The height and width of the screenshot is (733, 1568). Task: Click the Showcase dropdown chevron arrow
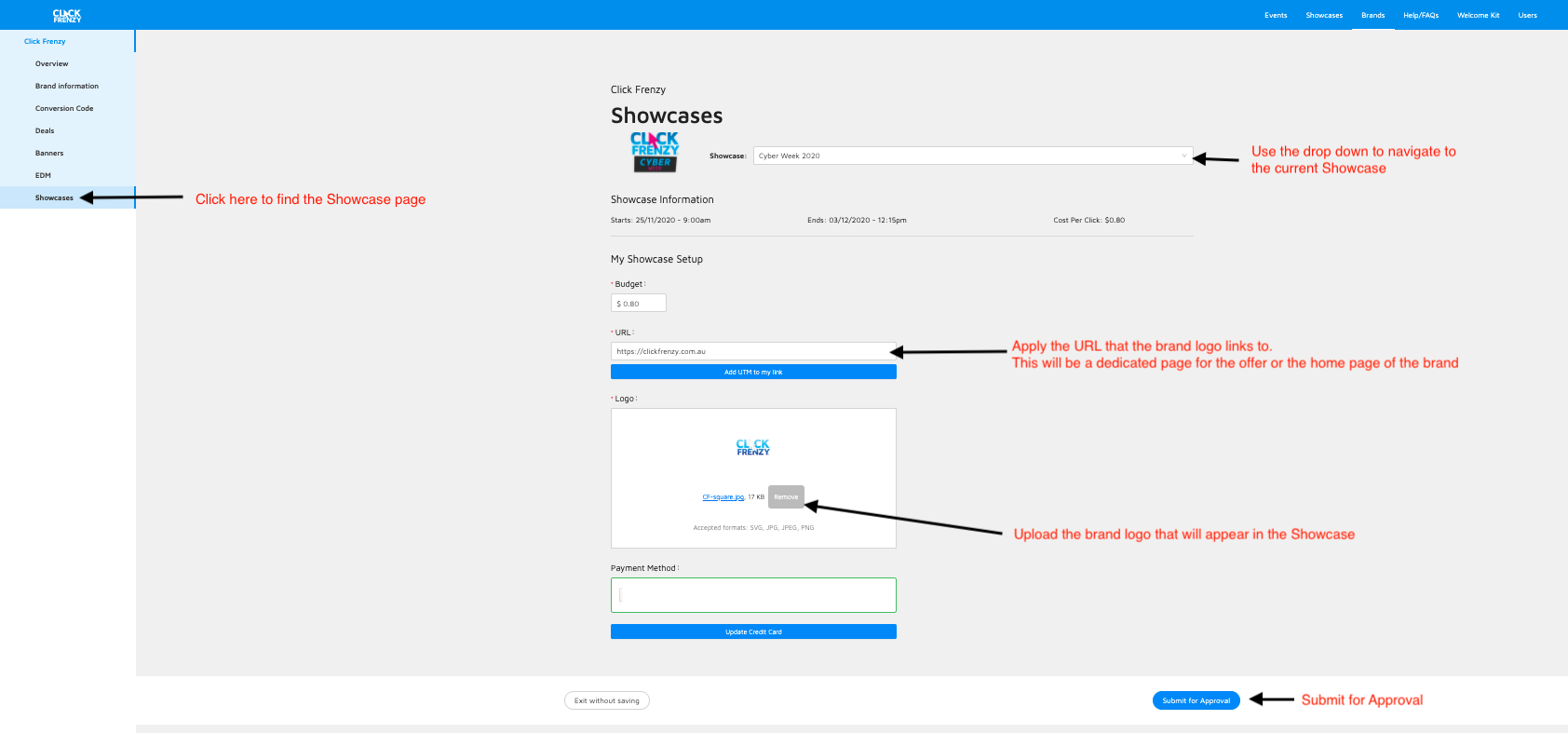click(1183, 156)
